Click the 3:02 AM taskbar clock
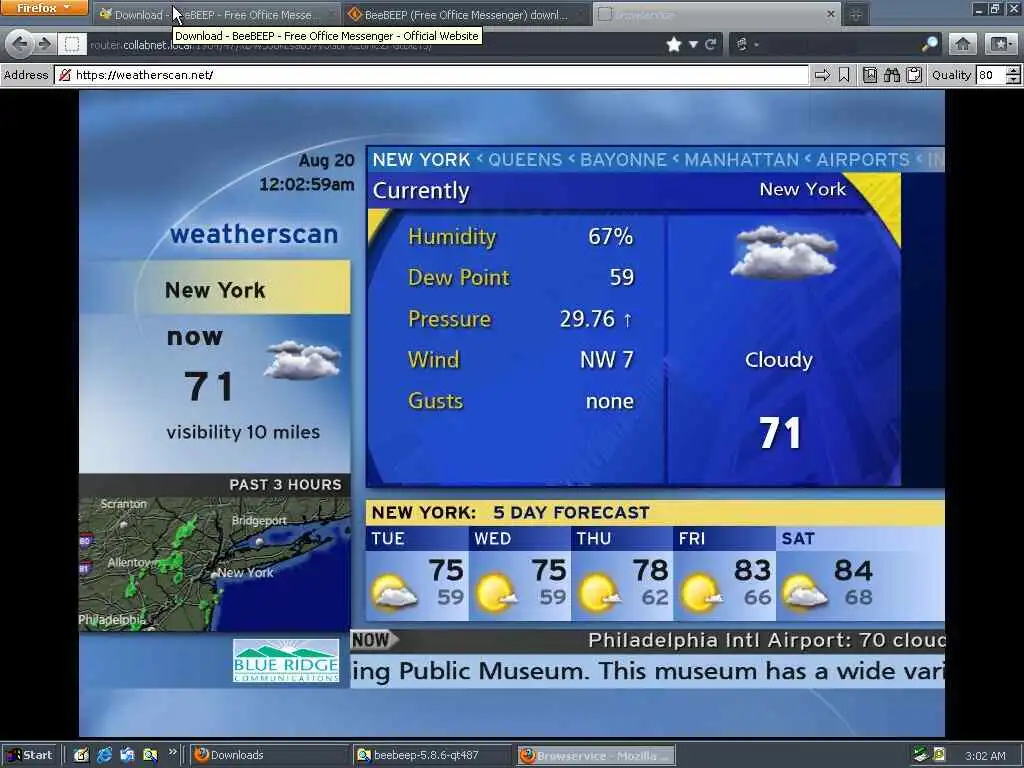Screen dimensions: 1024x768 (x=985, y=756)
